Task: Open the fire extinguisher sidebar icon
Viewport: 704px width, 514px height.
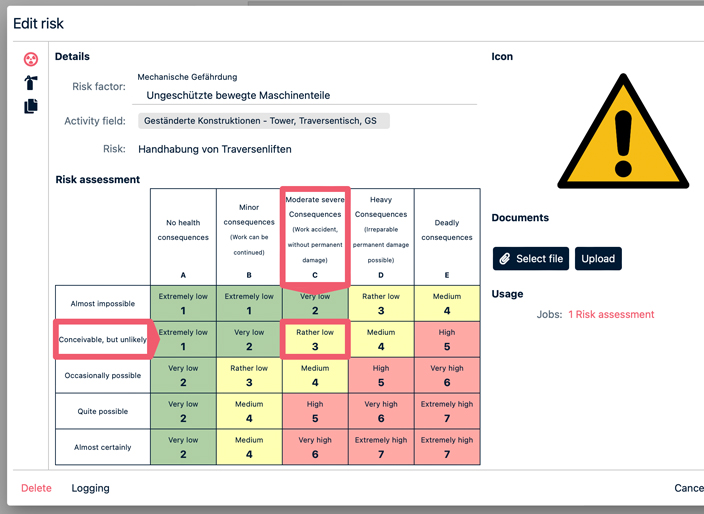Action: pos(31,83)
